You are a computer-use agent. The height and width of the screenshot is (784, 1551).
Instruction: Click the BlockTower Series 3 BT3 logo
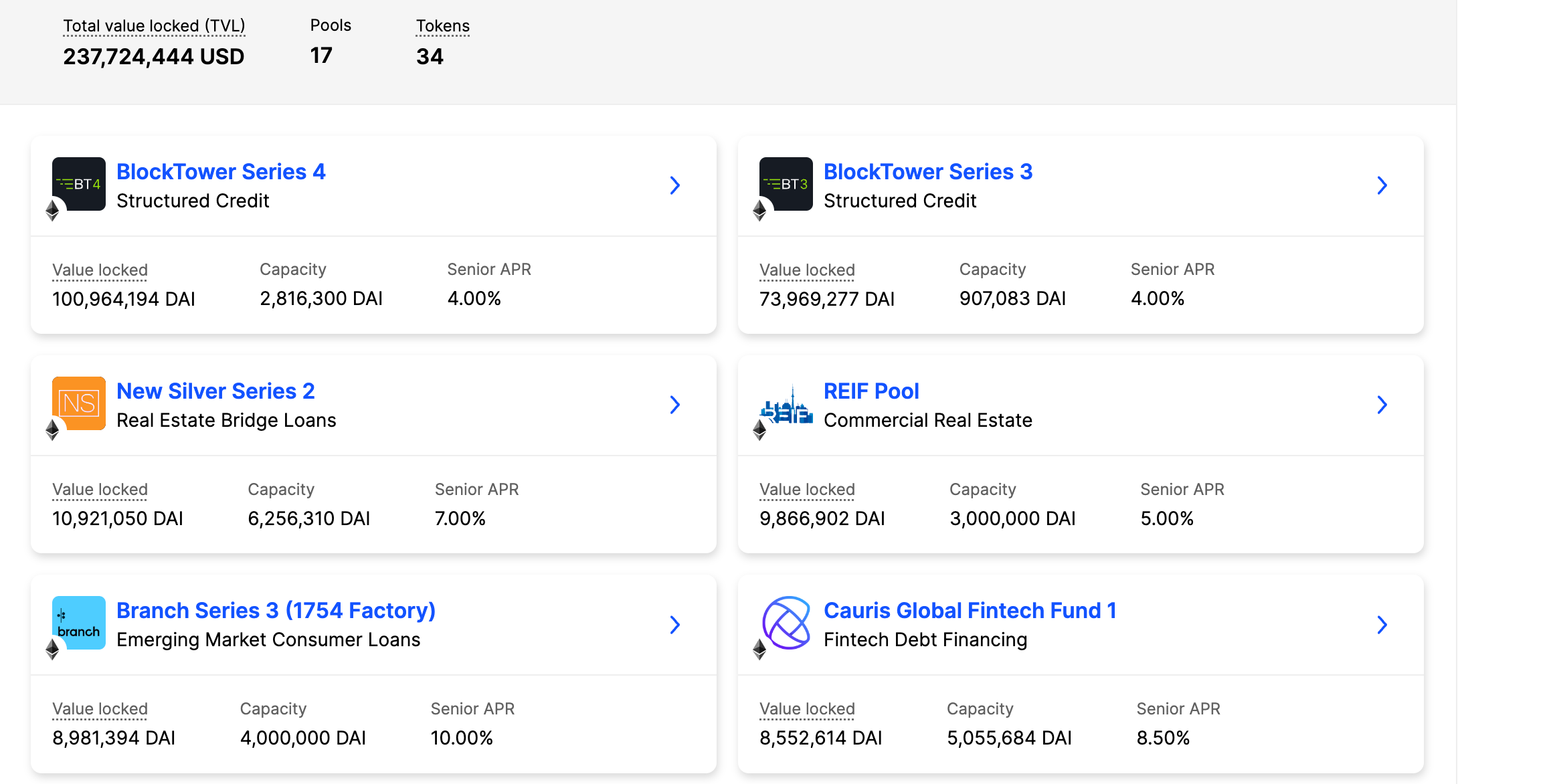point(786,184)
